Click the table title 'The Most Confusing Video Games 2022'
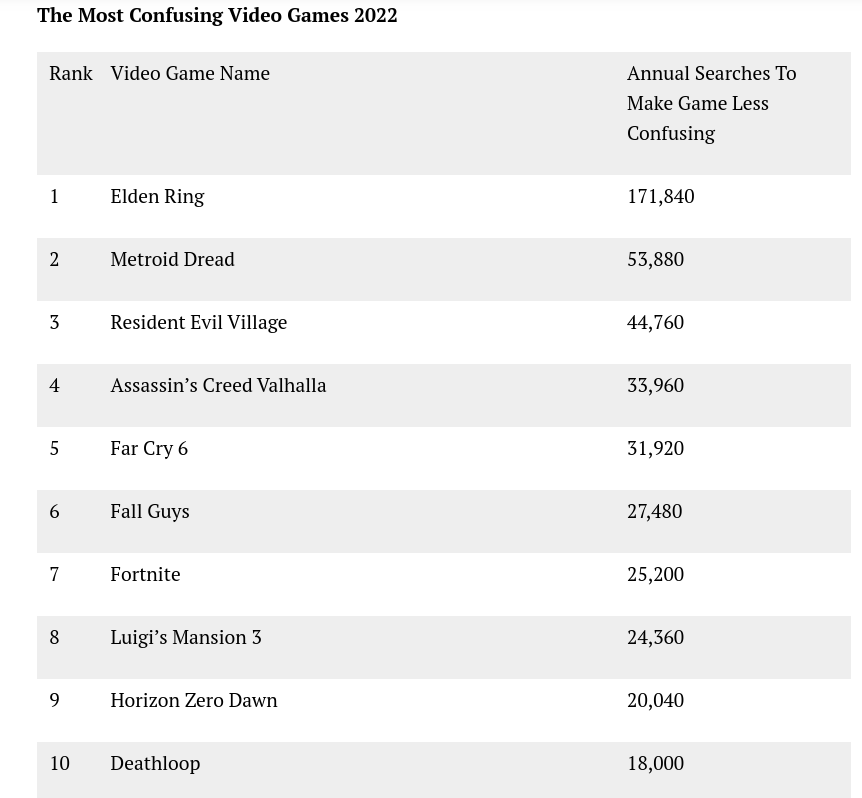Screen dimensions: 862x798 pos(217,15)
